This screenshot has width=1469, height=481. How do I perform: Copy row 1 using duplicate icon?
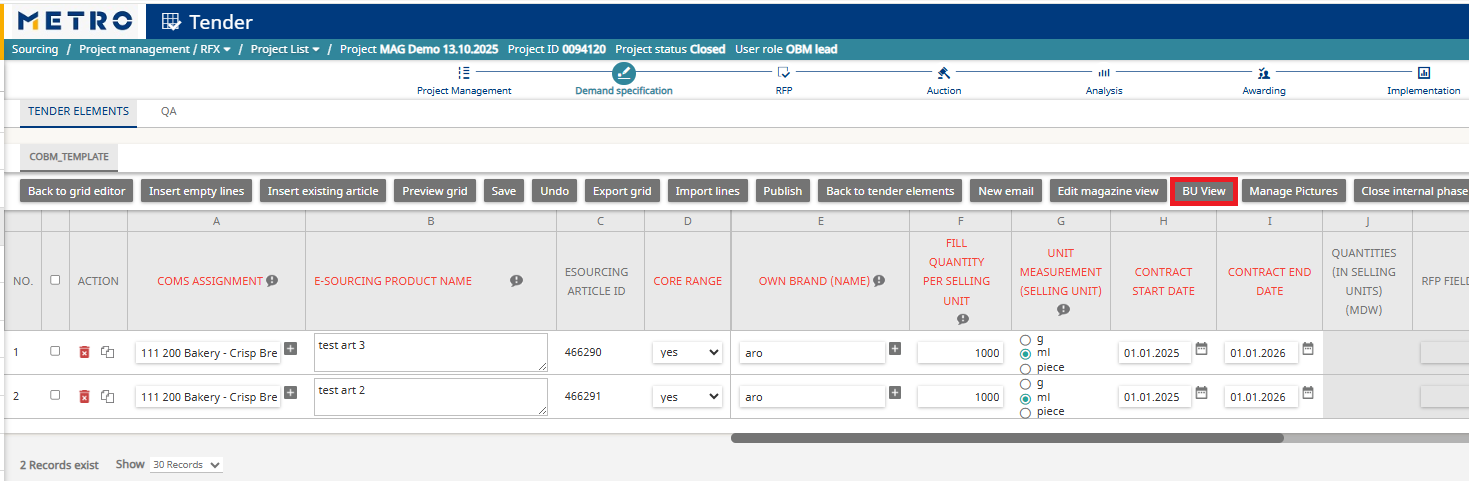[x=107, y=352]
